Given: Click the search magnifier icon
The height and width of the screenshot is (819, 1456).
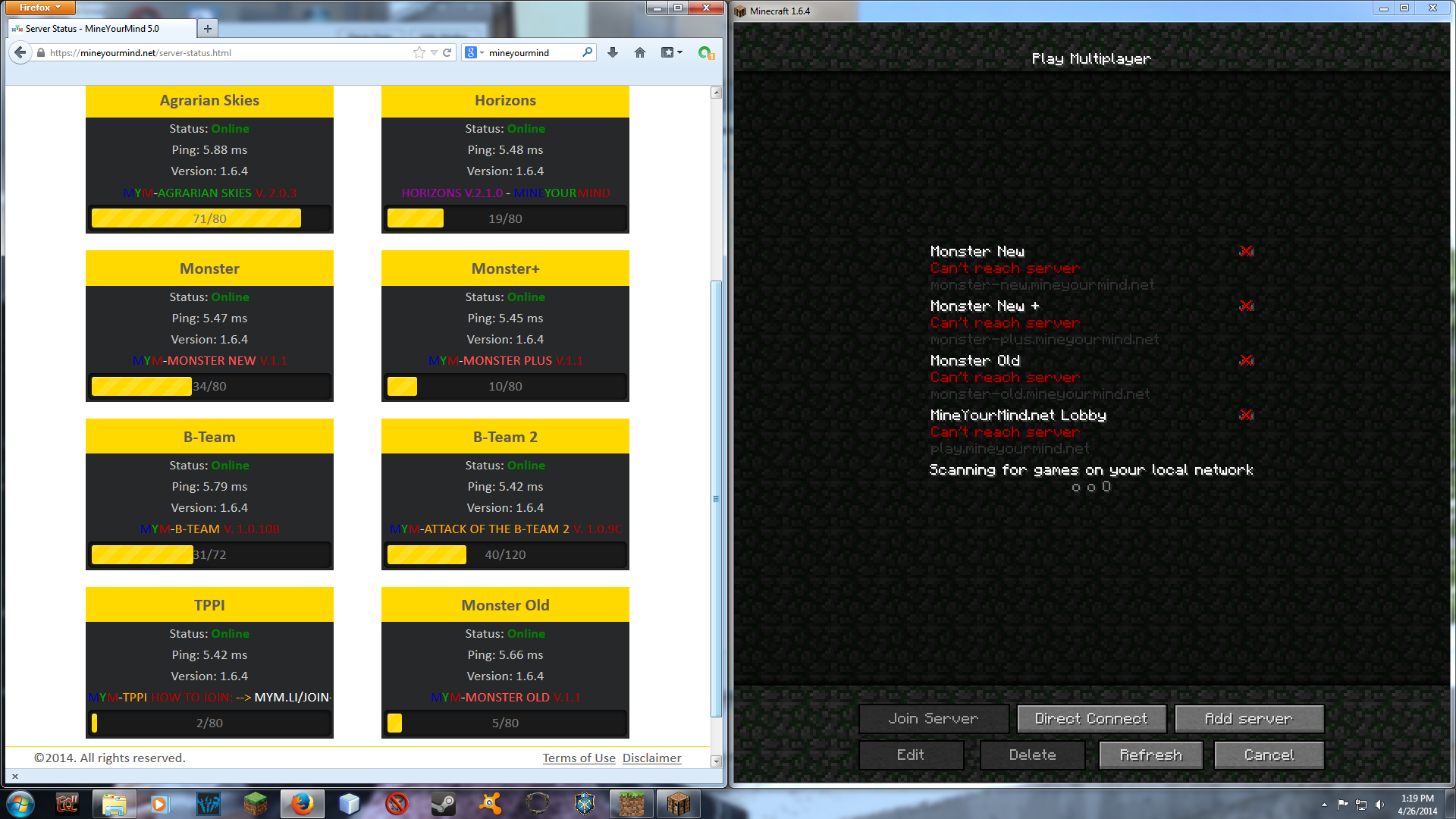Looking at the screenshot, I should pyautogui.click(x=587, y=52).
